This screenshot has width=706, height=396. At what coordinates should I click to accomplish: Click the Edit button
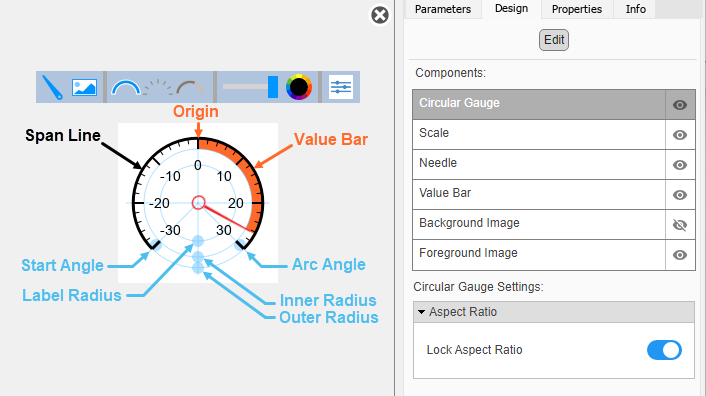tap(554, 40)
